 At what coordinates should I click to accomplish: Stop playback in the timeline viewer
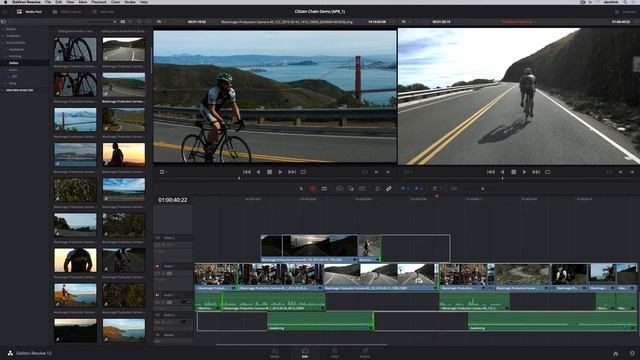[x=513, y=172]
